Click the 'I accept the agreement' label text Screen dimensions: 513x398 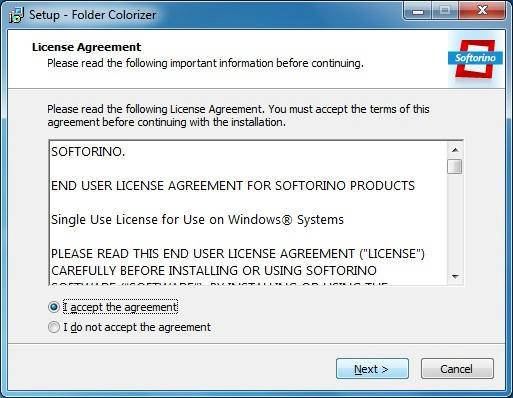[120, 307]
